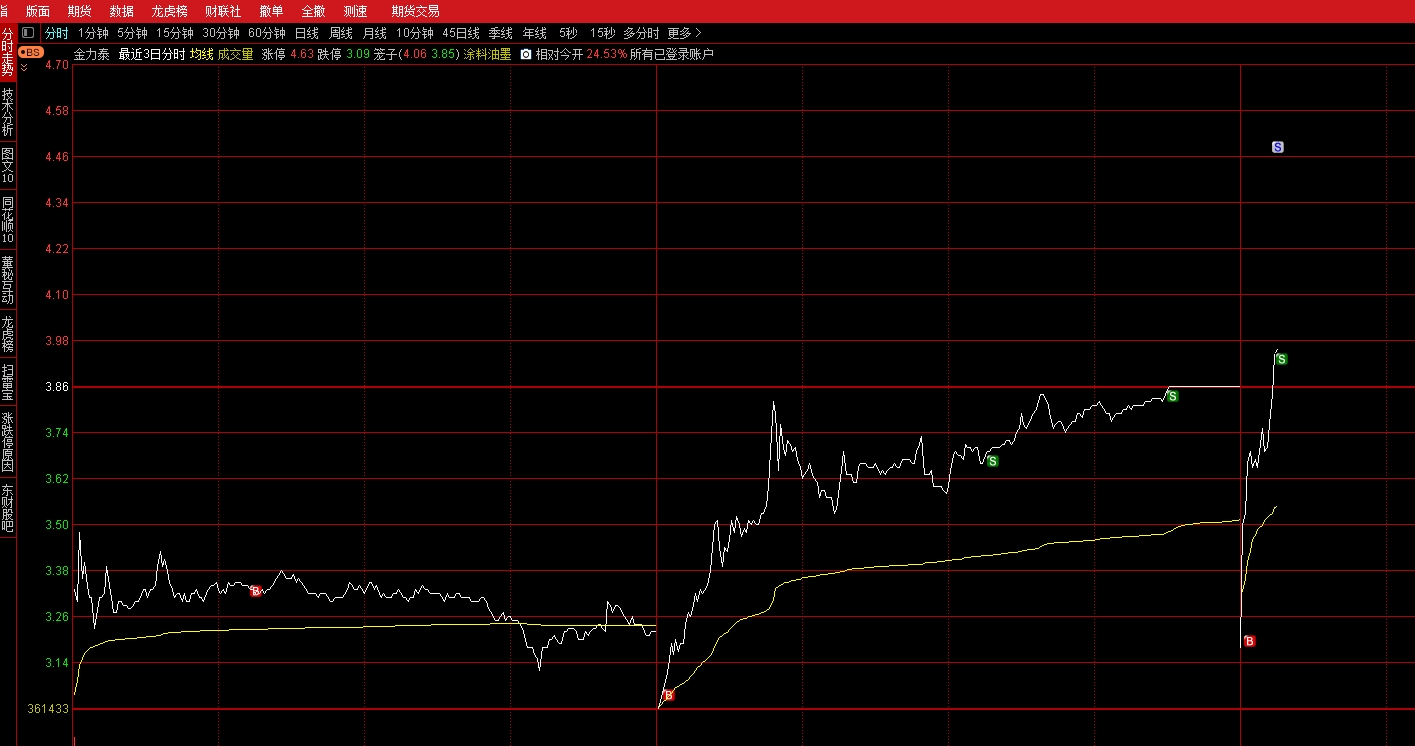
Task: Open the 财联社 menu
Action: click(x=223, y=11)
